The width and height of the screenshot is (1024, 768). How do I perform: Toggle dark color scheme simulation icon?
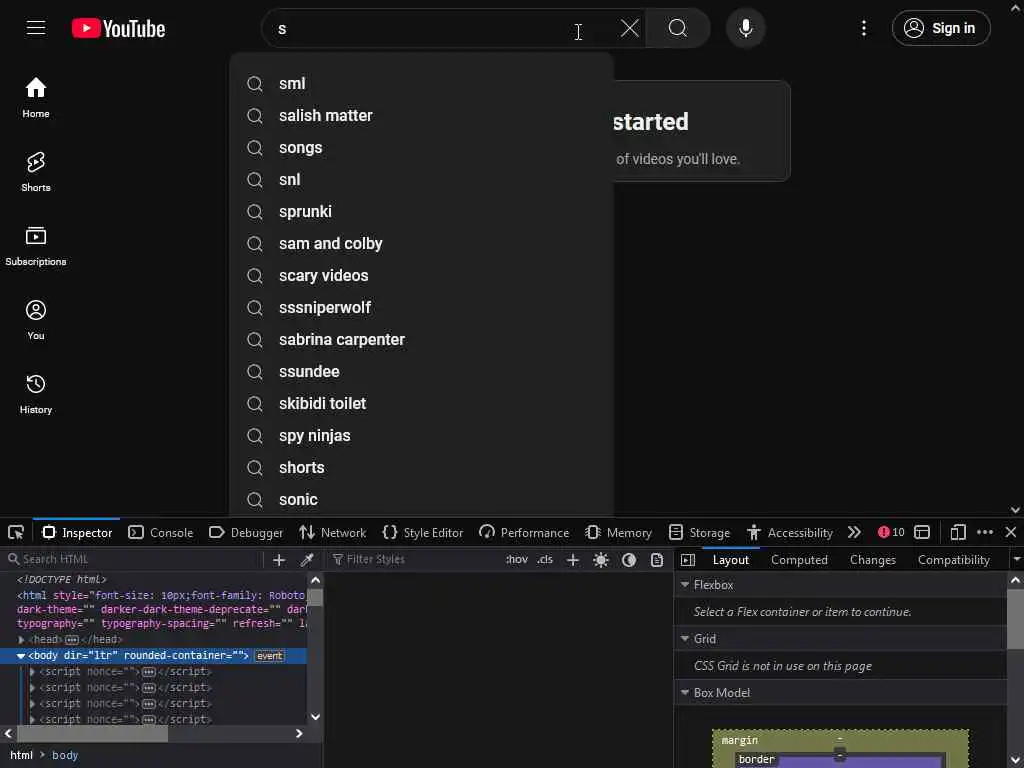(x=629, y=560)
